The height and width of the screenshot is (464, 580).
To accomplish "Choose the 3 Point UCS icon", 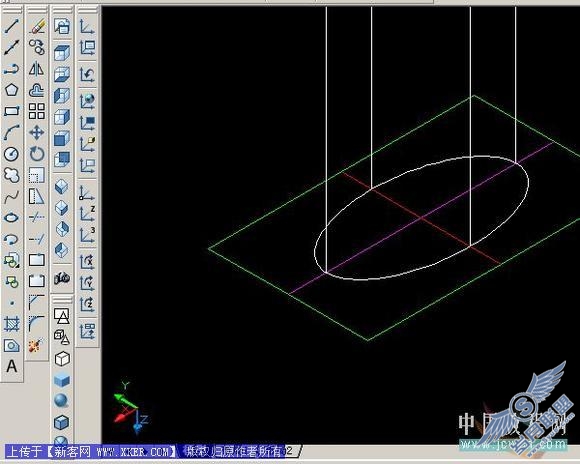I will point(88,235).
